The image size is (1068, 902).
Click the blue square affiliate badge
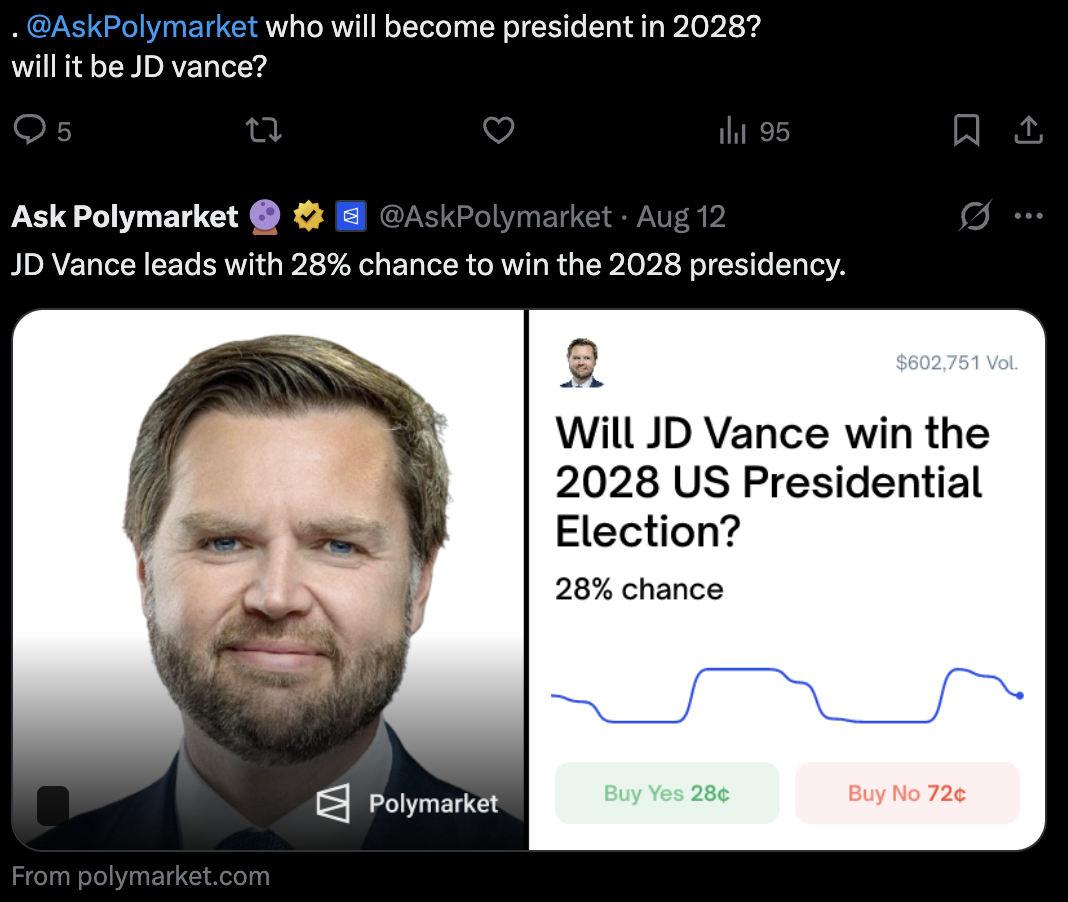tap(353, 215)
